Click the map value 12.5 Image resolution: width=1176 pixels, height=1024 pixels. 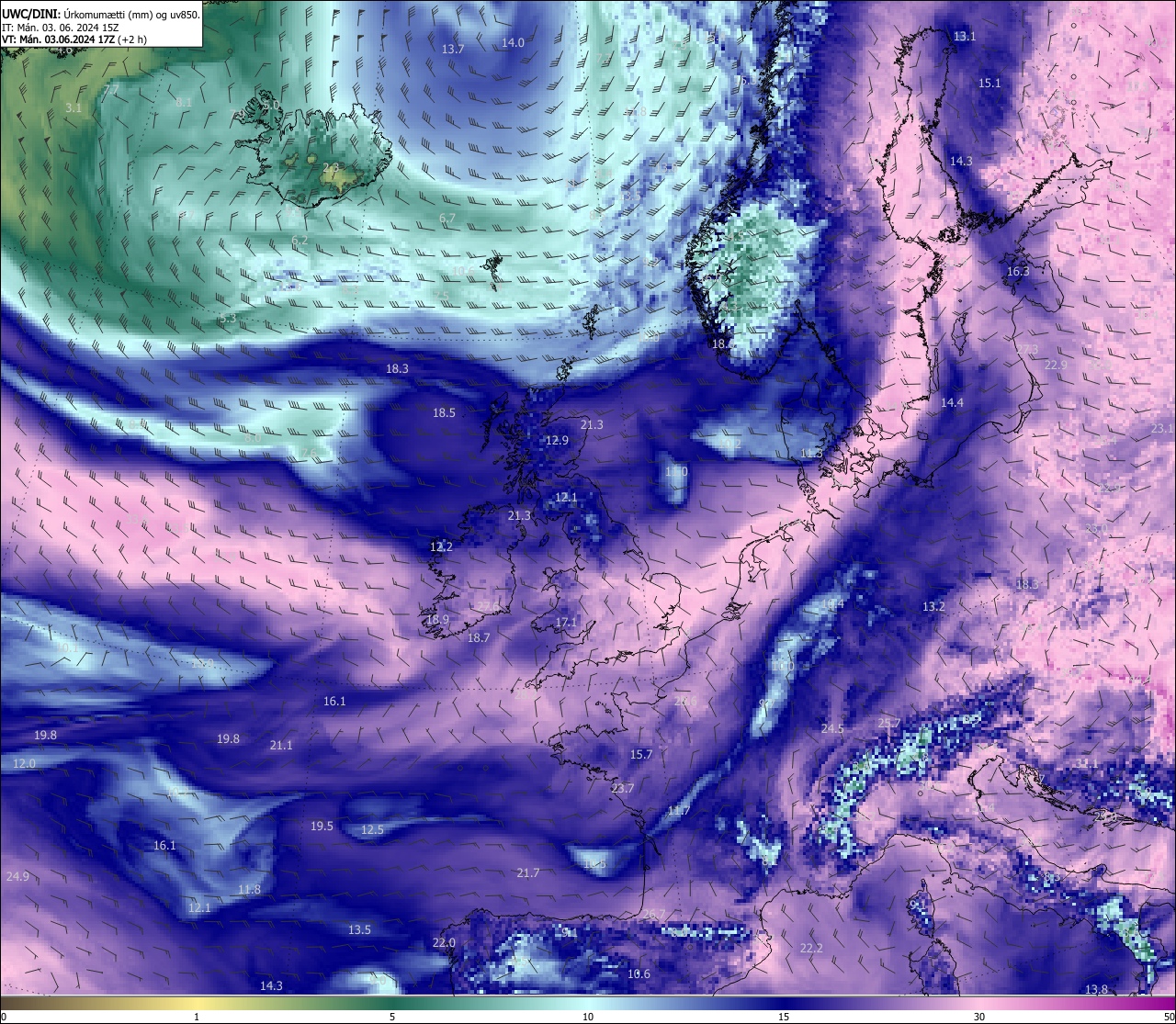(x=372, y=829)
